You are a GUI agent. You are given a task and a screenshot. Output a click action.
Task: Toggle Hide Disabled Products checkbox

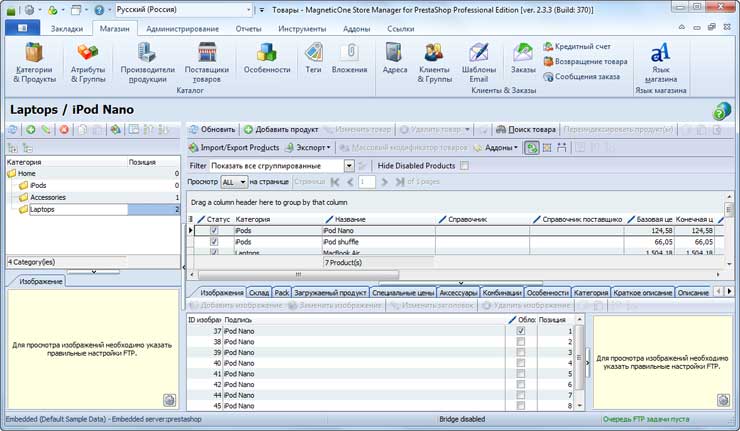pos(464,166)
